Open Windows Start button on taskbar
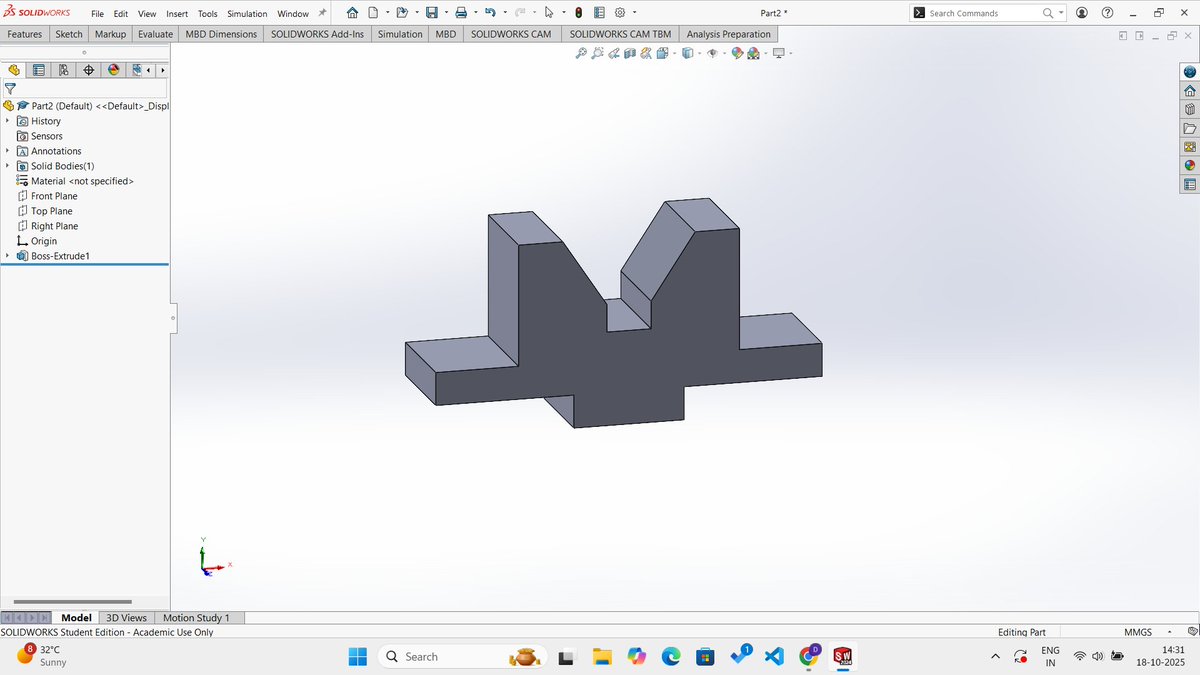 pyautogui.click(x=358, y=657)
